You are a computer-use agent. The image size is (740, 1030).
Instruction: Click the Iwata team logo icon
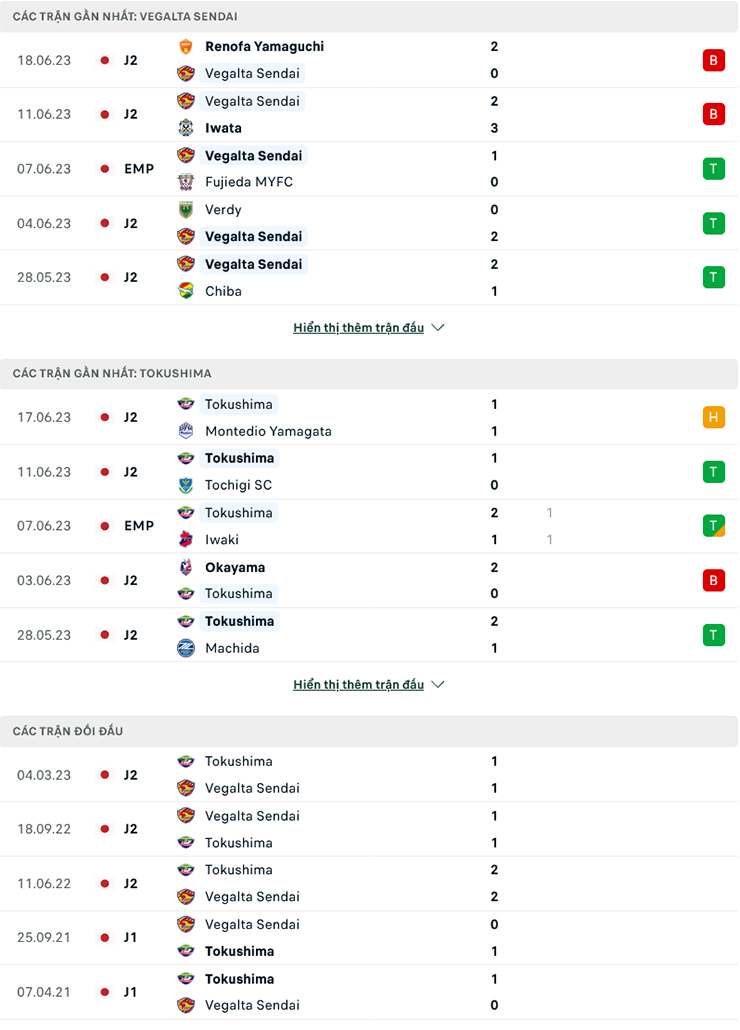[x=186, y=128]
